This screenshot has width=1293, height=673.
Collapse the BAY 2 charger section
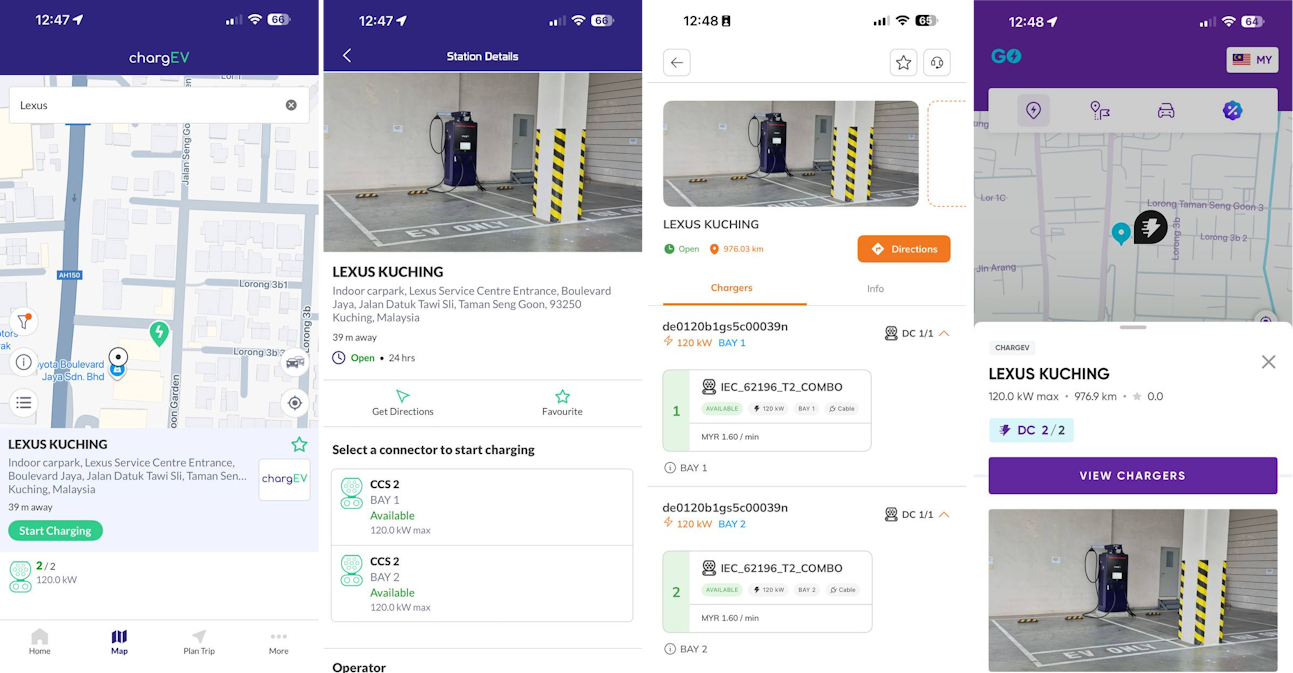click(943, 514)
